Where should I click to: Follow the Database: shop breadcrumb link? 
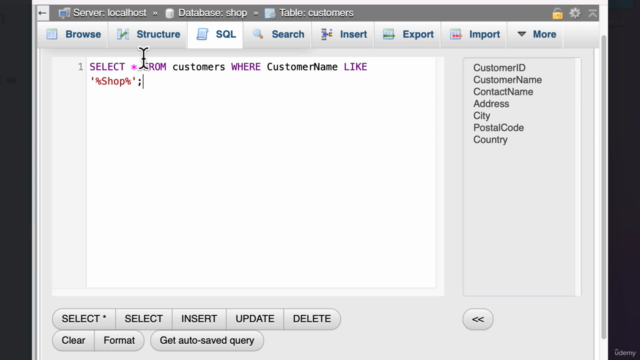pyautogui.click(x=213, y=13)
